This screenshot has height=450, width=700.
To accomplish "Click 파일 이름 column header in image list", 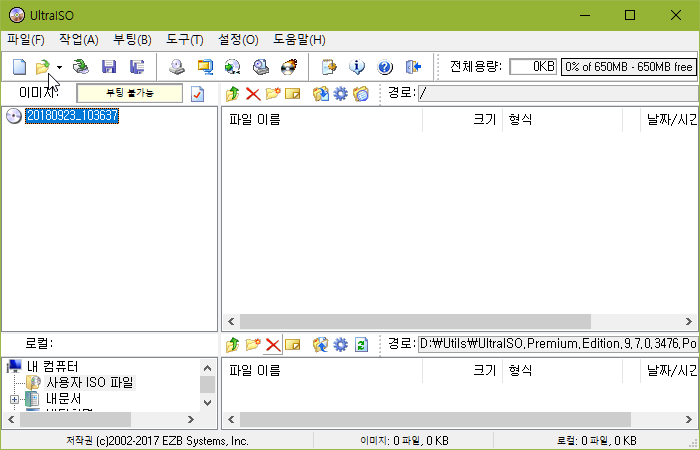I will pyautogui.click(x=322, y=120).
